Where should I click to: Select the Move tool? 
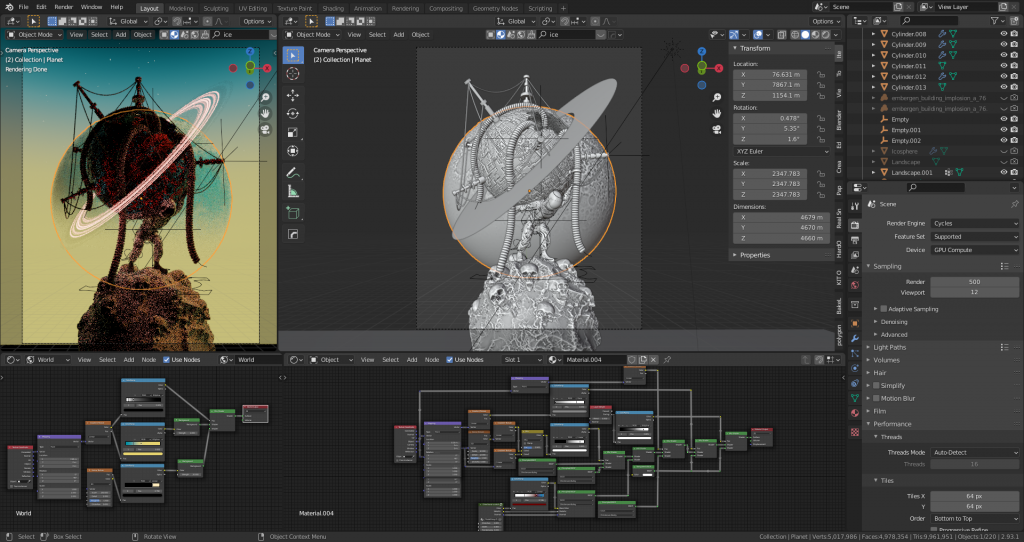[x=293, y=95]
